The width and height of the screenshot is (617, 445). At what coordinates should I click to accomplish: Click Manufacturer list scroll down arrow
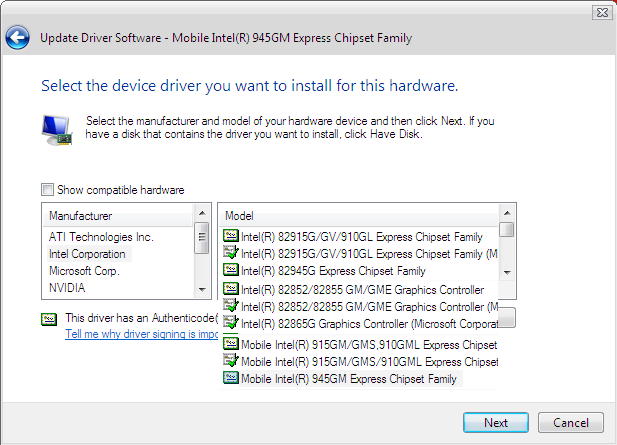(202, 290)
